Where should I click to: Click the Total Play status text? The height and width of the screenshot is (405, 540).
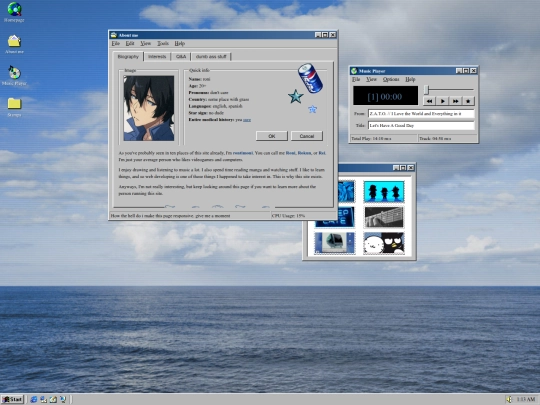click(371, 138)
